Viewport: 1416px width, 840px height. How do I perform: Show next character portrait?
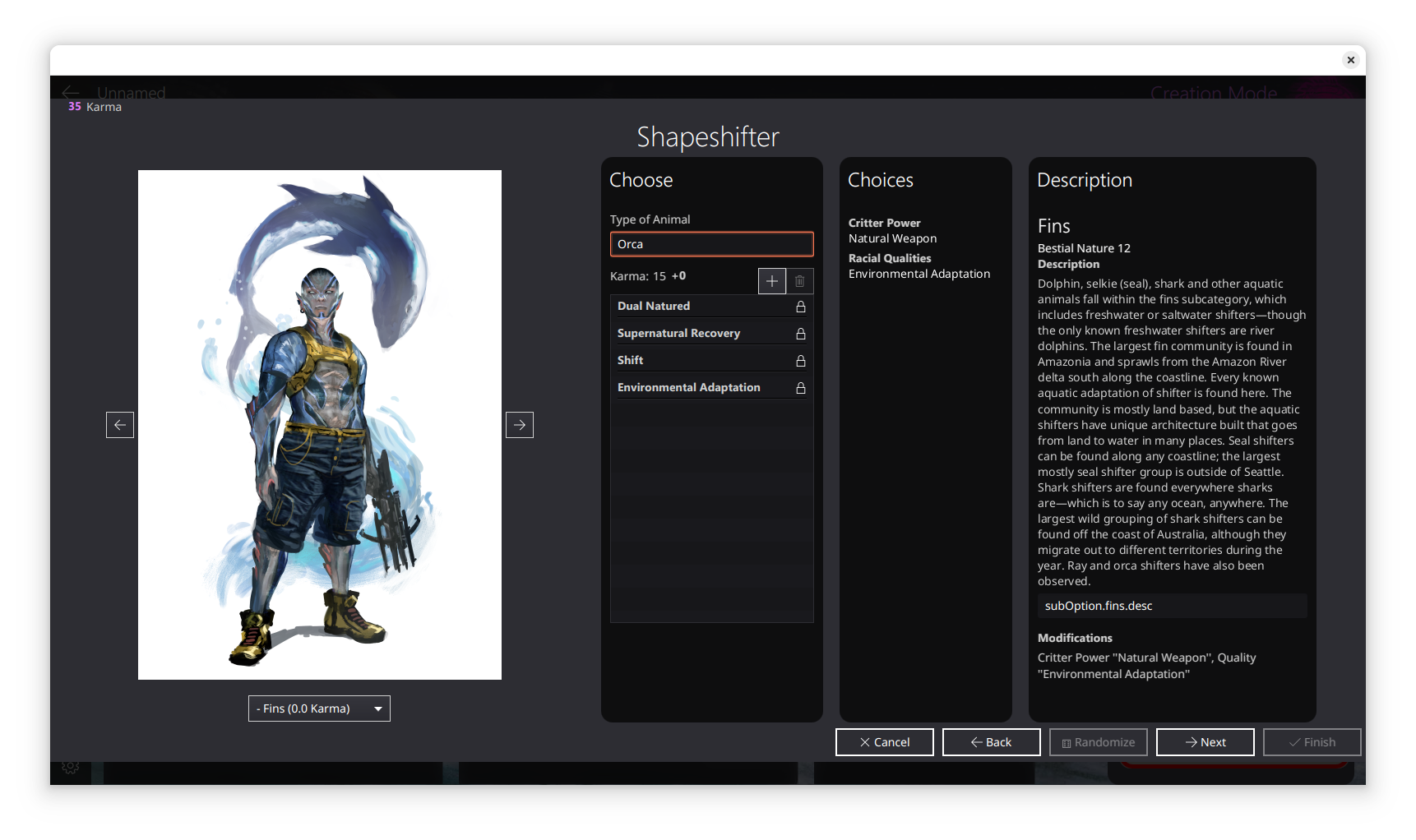(x=520, y=425)
